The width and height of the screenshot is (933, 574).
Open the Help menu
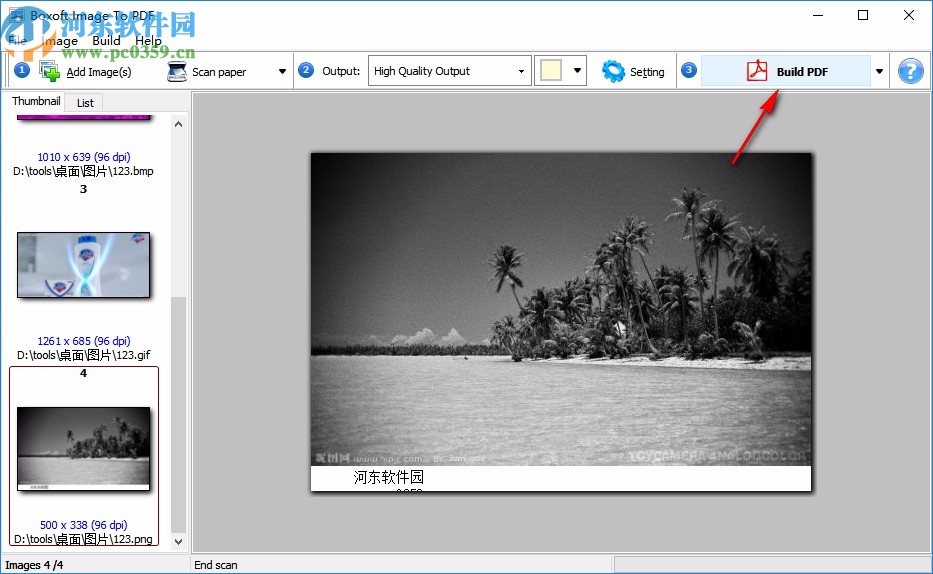click(148, 41)
